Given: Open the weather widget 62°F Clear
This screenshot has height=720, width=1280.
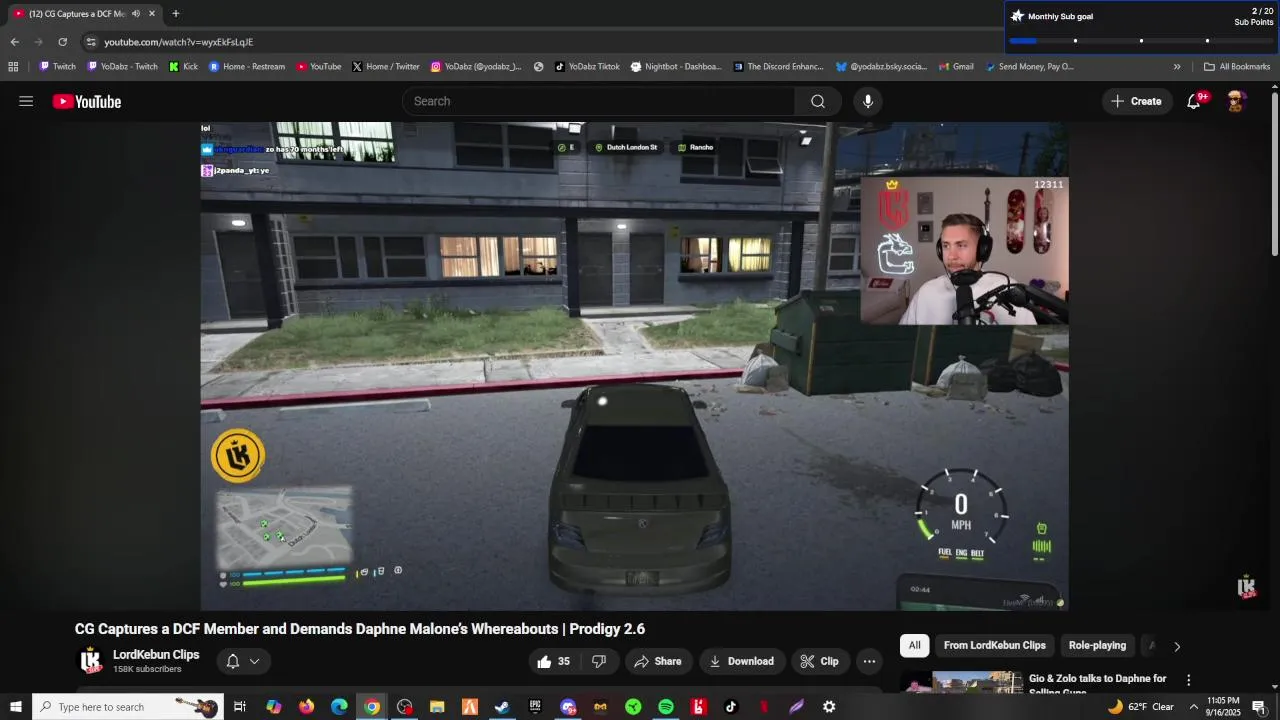Looking at the screenshot, I should point(1140,707).
